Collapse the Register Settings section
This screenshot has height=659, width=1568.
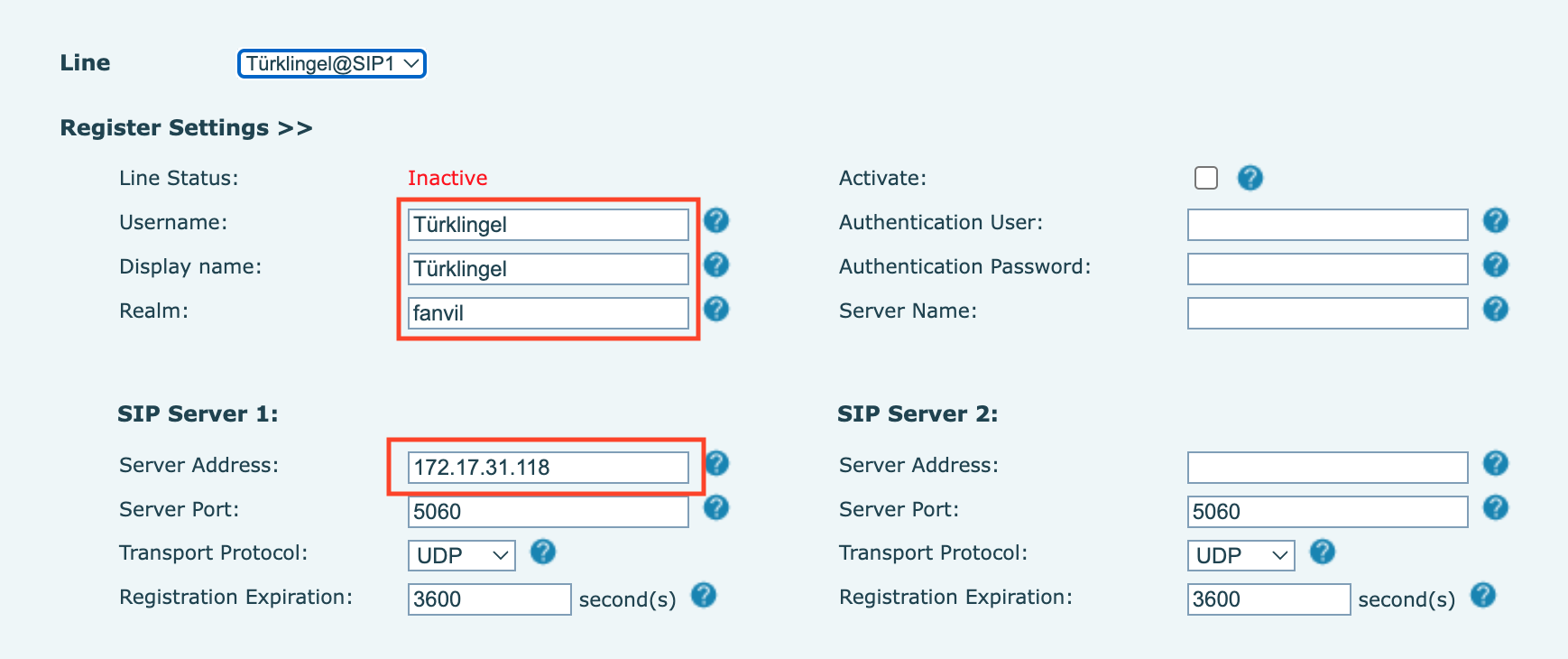coord(186,128)
